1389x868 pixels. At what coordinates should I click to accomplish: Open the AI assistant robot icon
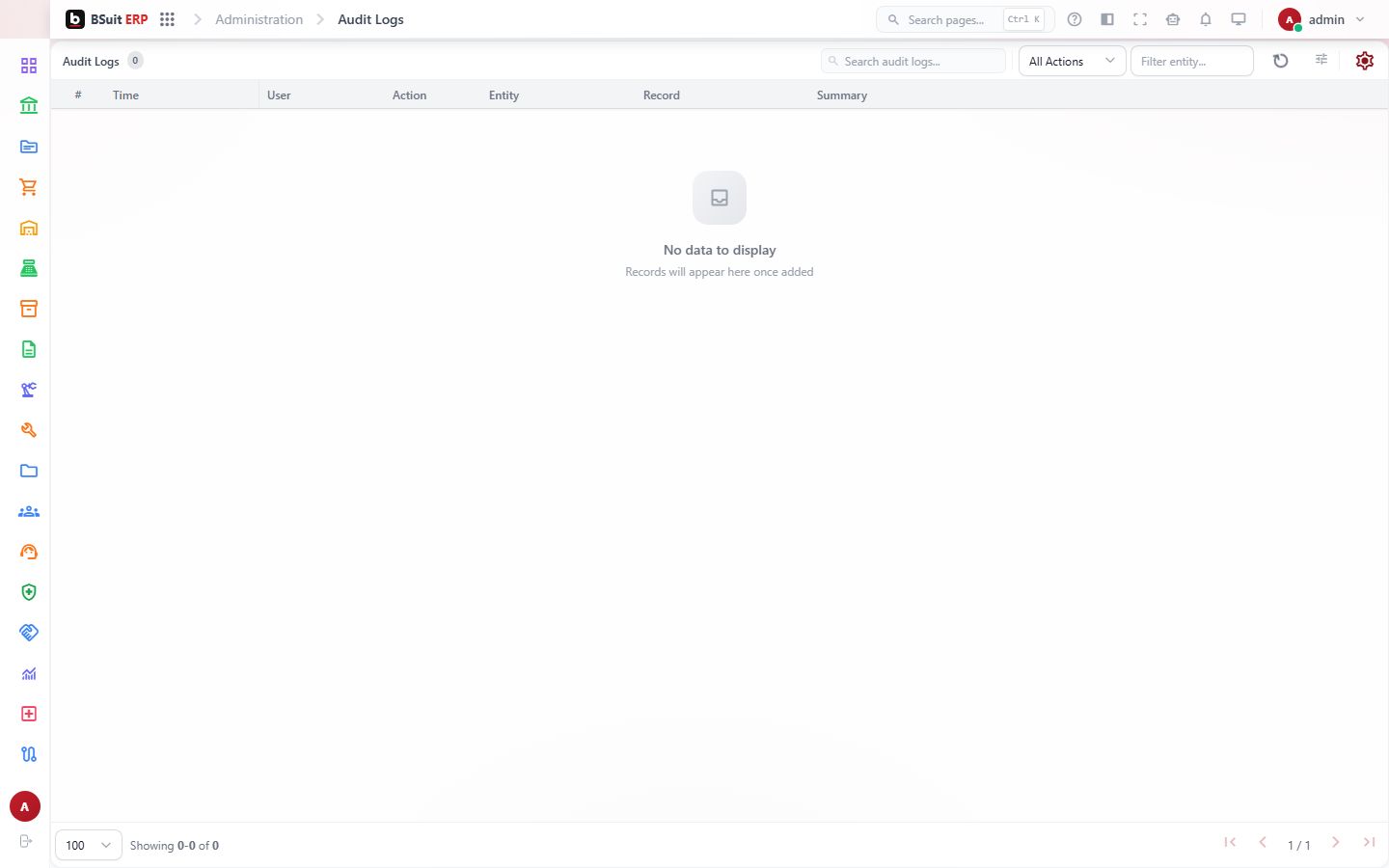point(1173,19)
